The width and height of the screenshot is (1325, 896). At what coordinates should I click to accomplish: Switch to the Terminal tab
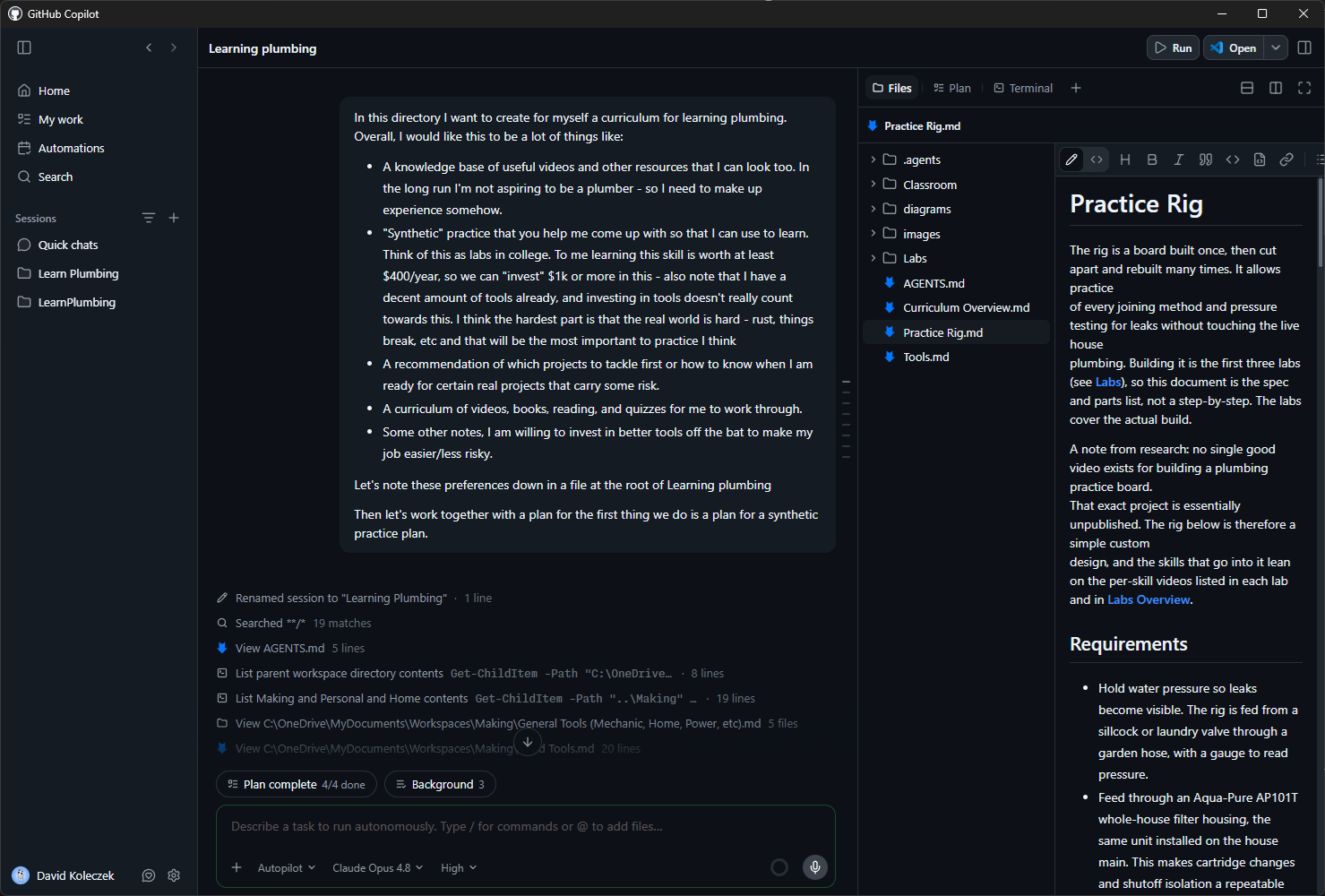coord(1023,88)
